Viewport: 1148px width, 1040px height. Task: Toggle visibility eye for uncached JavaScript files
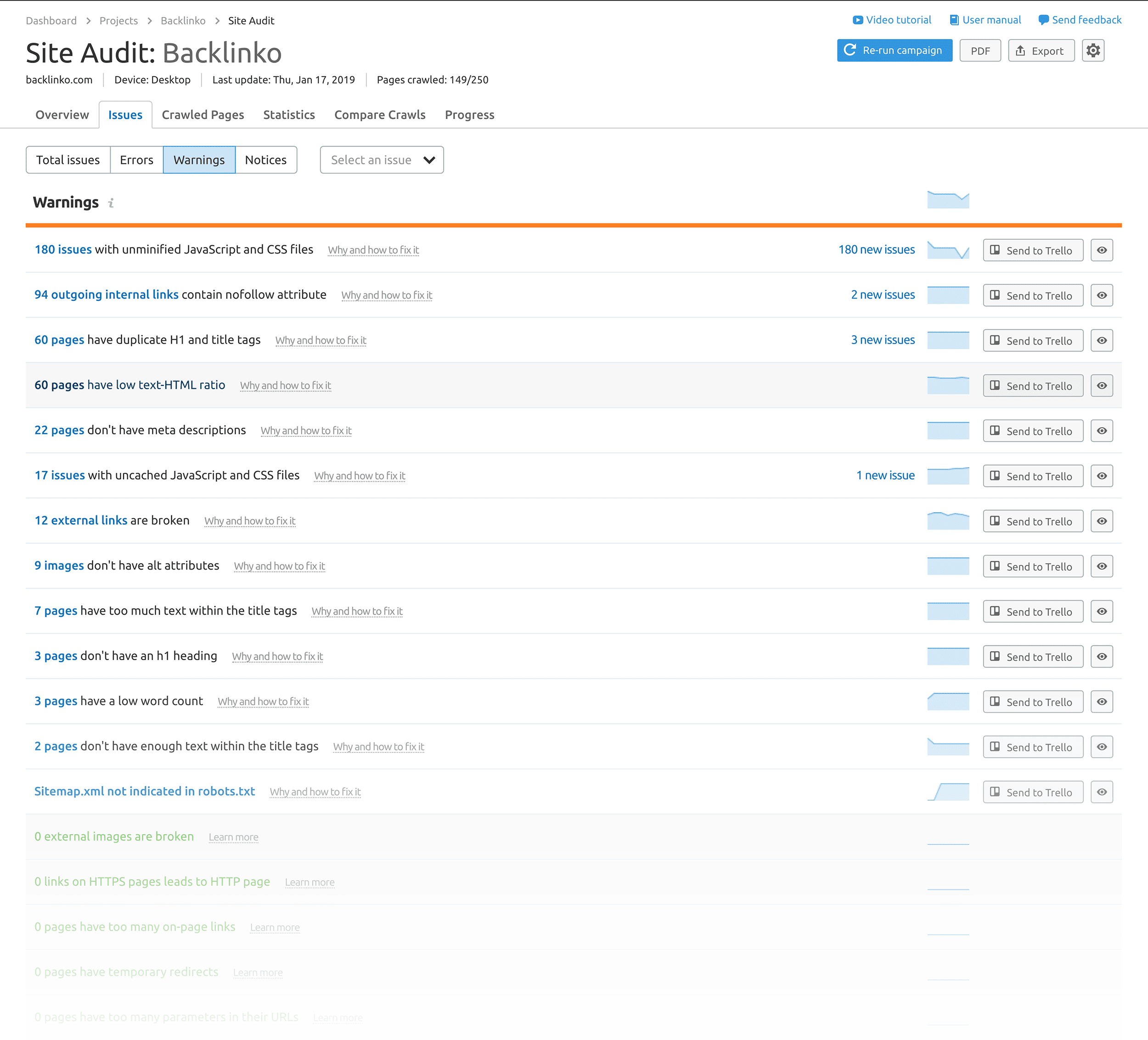coord(1101,475)
